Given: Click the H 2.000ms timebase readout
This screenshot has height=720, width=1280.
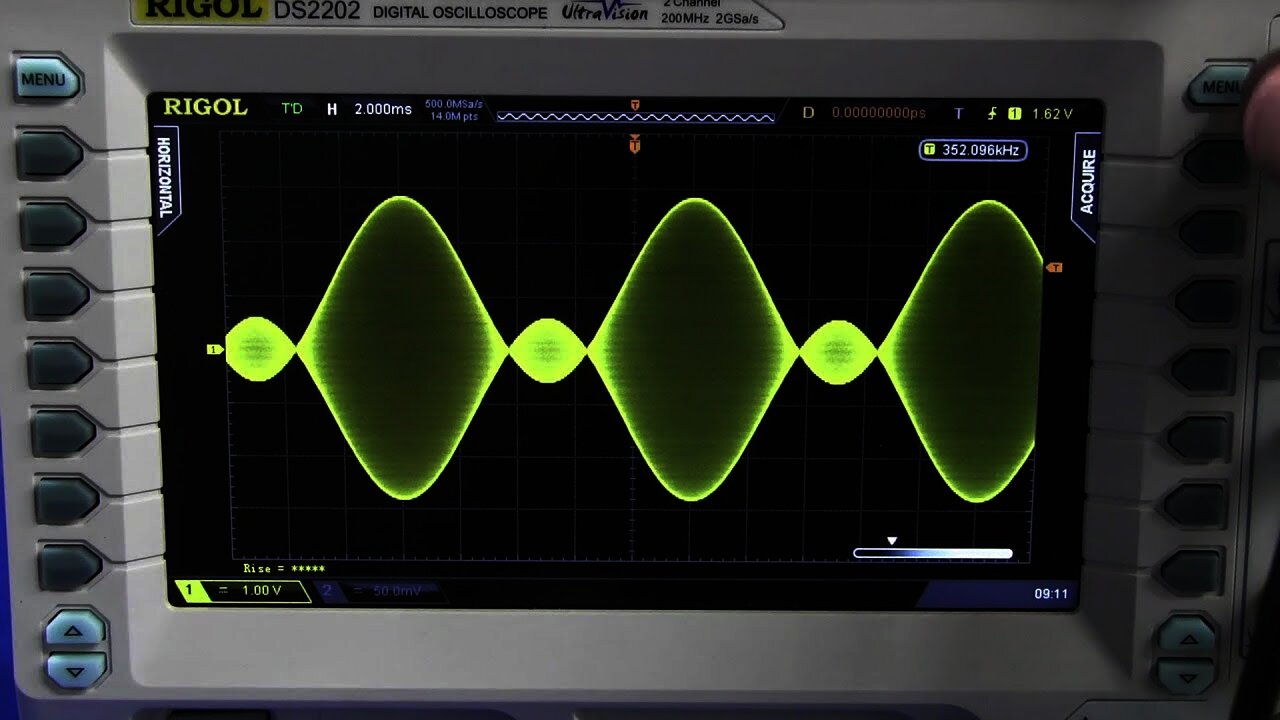Looking at the screenshot, I should pos(369,109).
